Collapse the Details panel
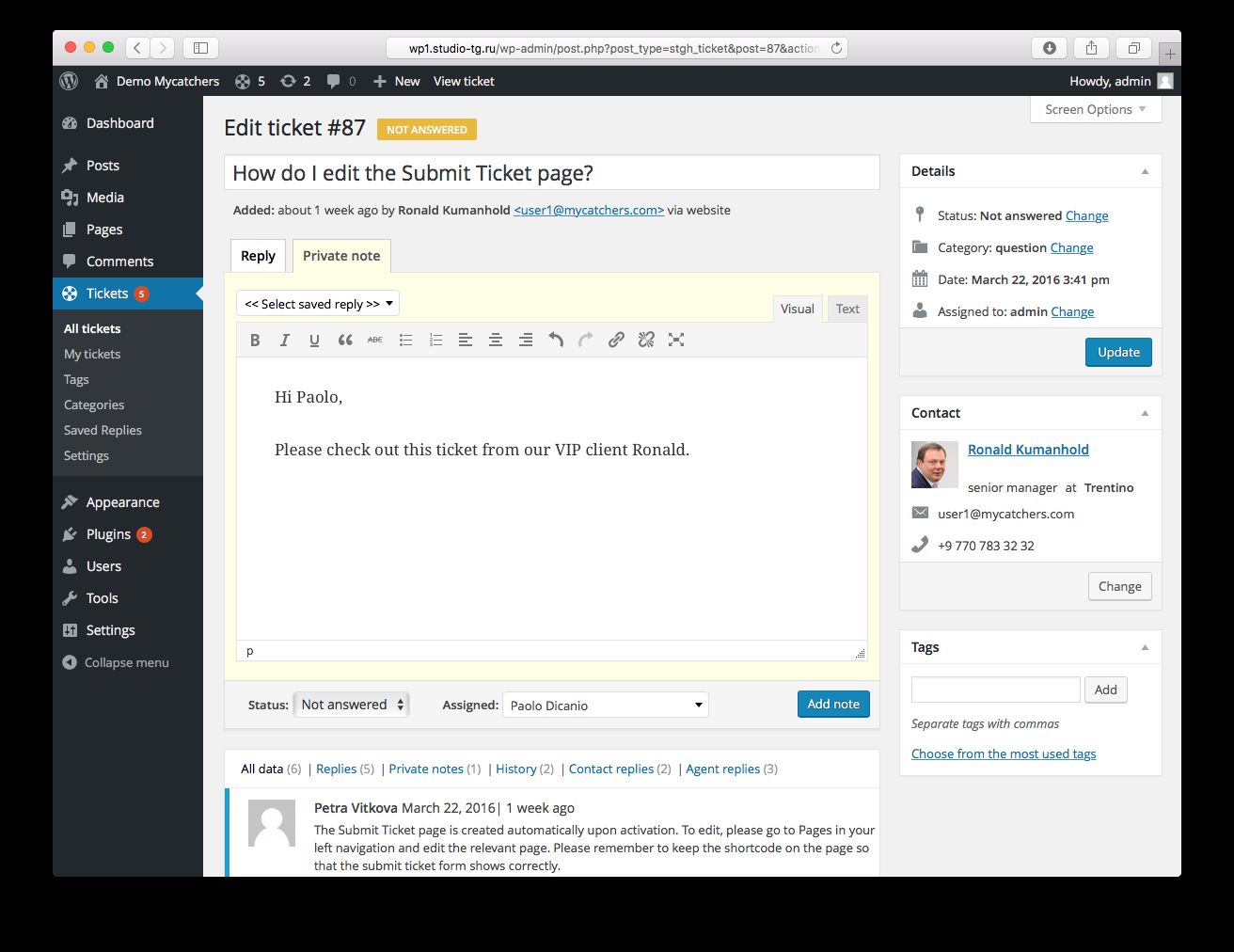Screen dimensions: 1234x952 1145,171
